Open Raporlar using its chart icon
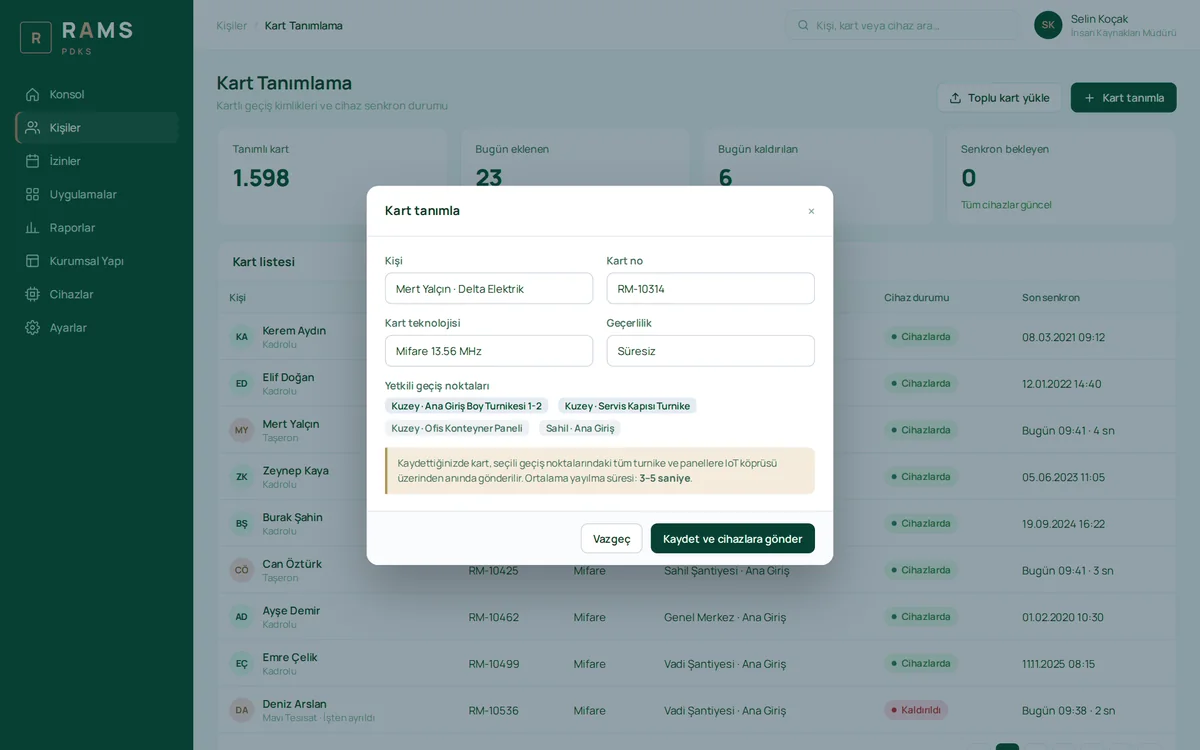This screenshot has height=750, width=1200. click(x=33, y=227)
